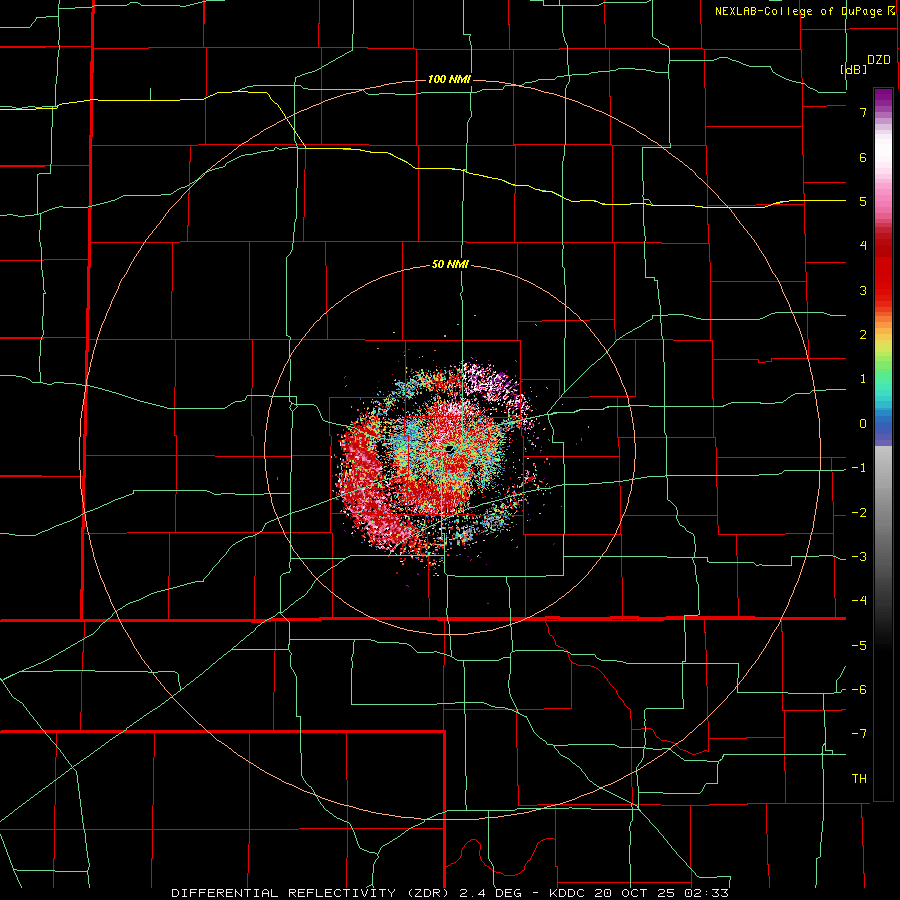900x900 pixels.
Task: Click the radar site center dot
Action: pyautogui.click(x=449, y=448)
